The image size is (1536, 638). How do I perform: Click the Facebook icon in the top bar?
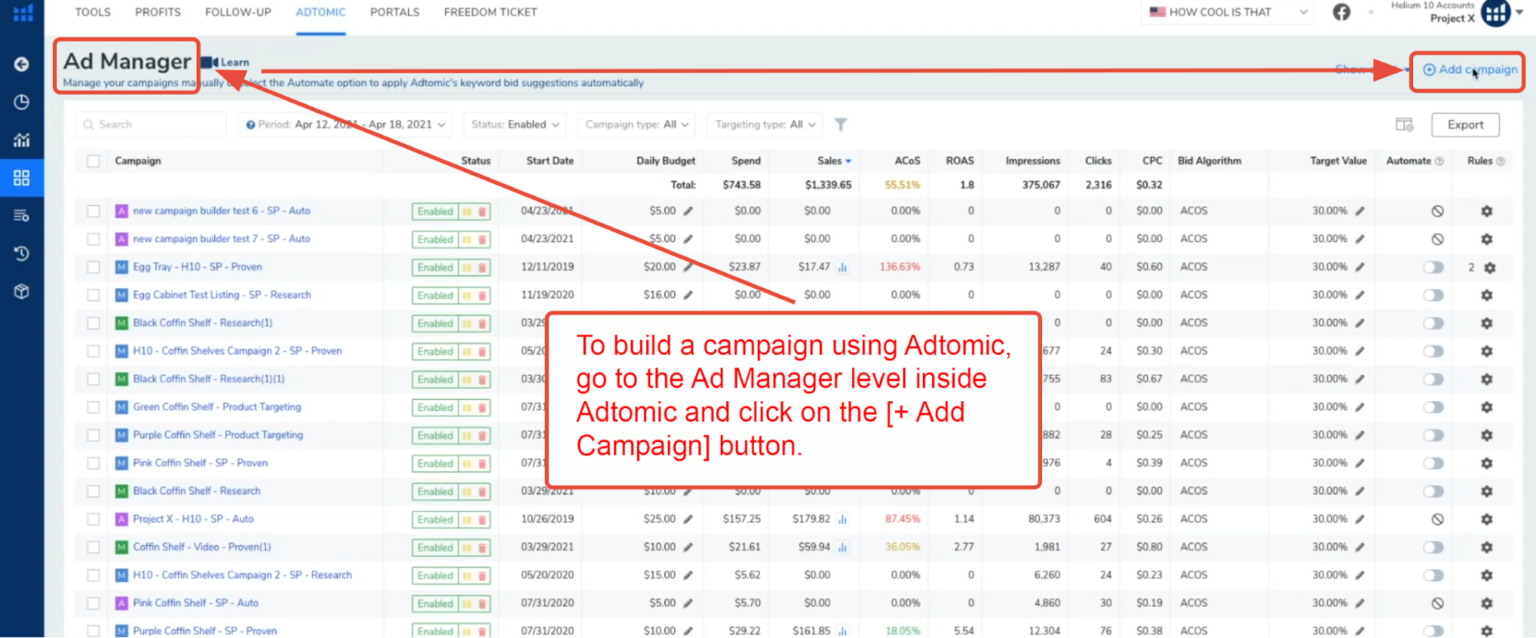(1341, 12)
